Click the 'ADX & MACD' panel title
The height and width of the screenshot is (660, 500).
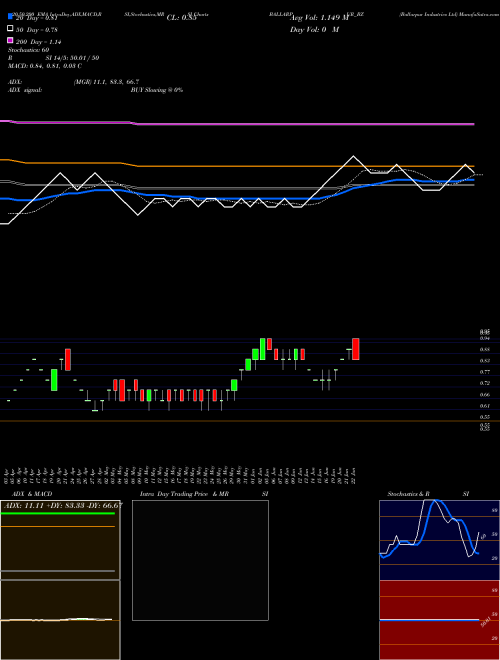point(32,494)
